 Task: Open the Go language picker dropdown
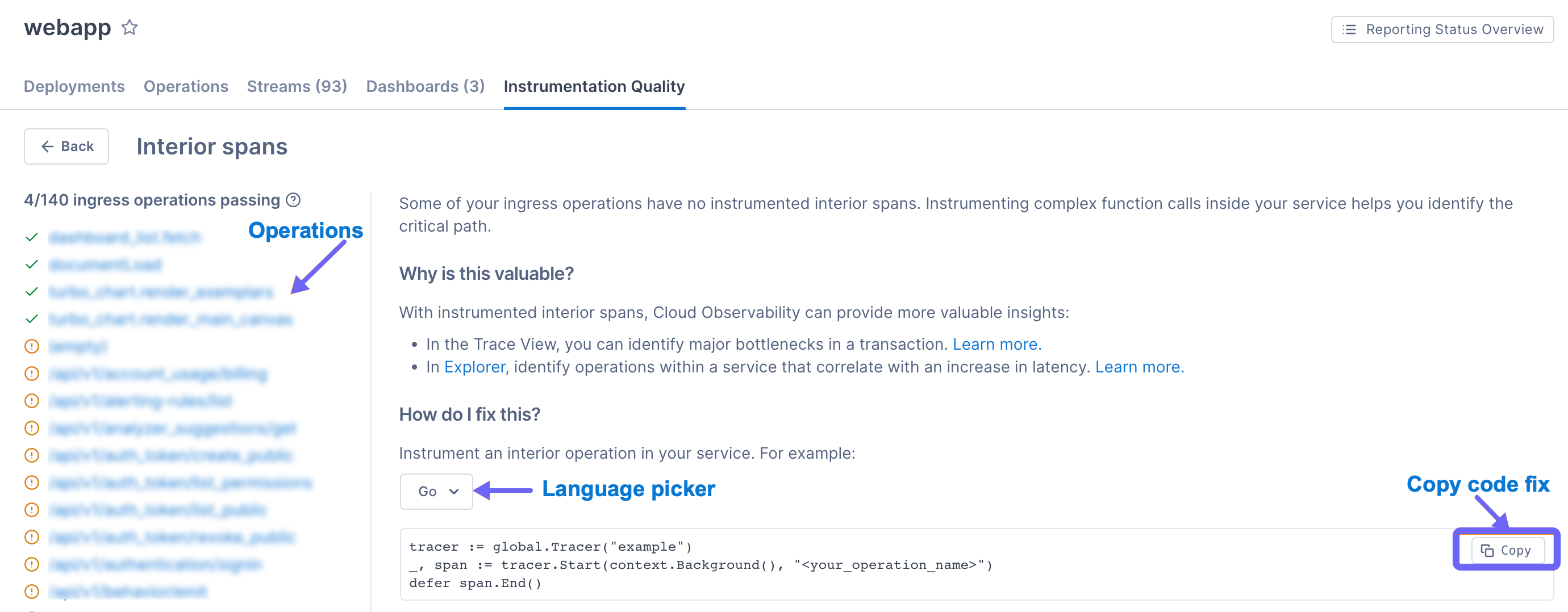coord(436,492)
